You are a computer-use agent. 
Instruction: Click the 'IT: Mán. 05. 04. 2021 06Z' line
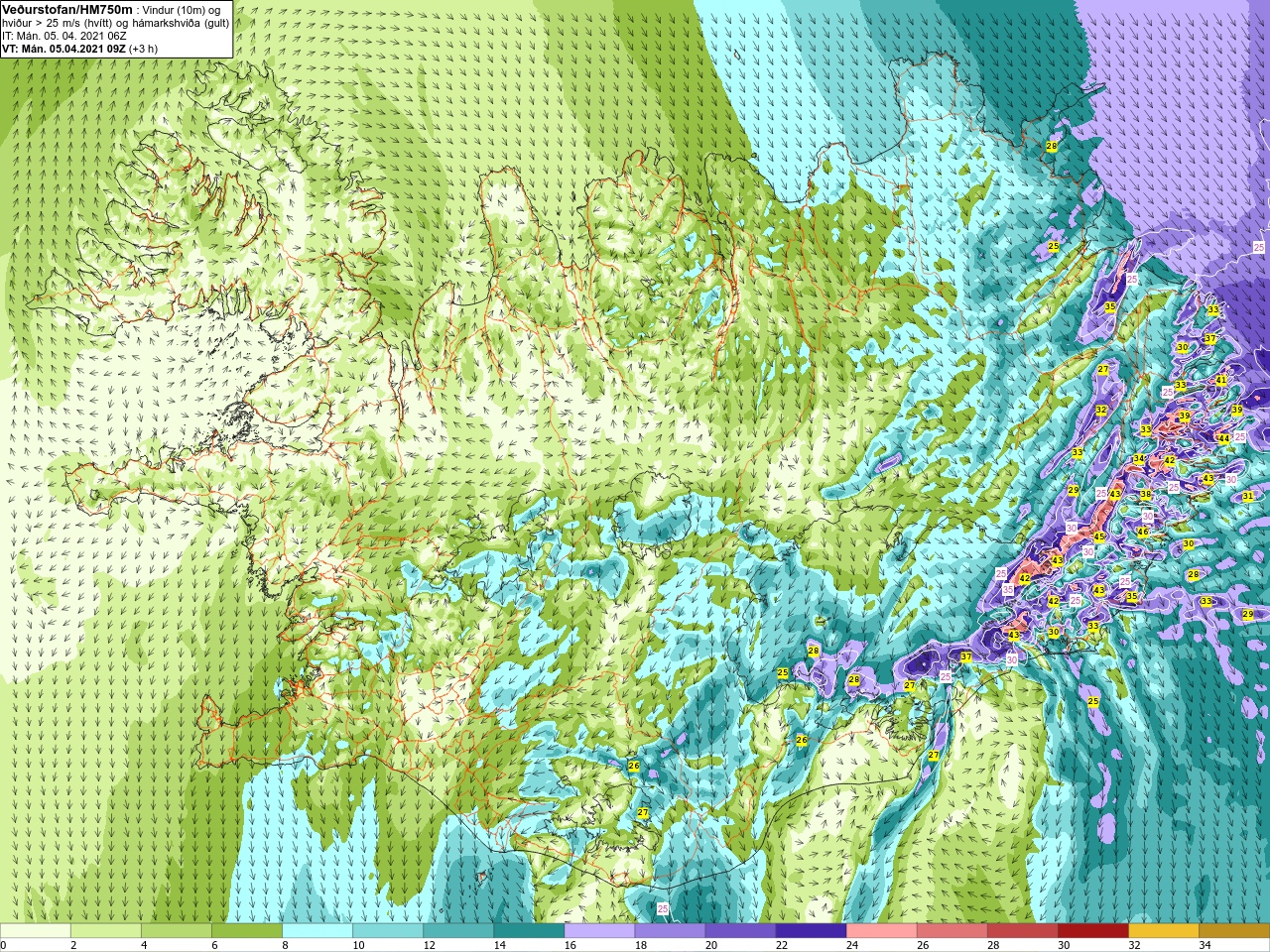click(64, 36)
